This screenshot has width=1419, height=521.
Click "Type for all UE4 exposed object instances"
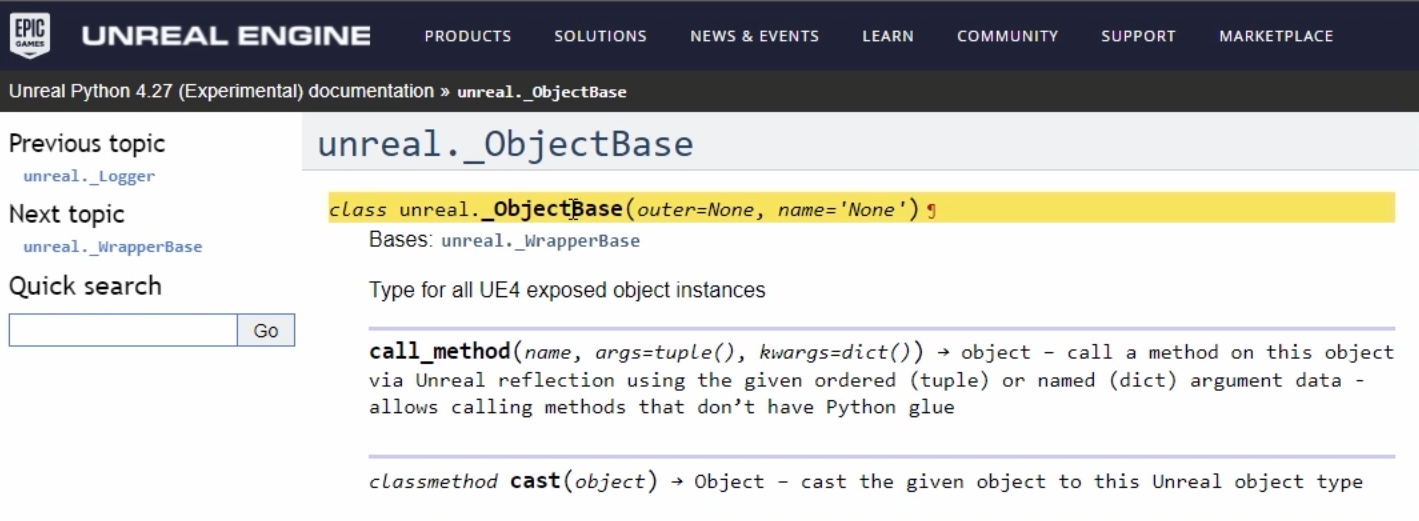[x=567, y=291]
